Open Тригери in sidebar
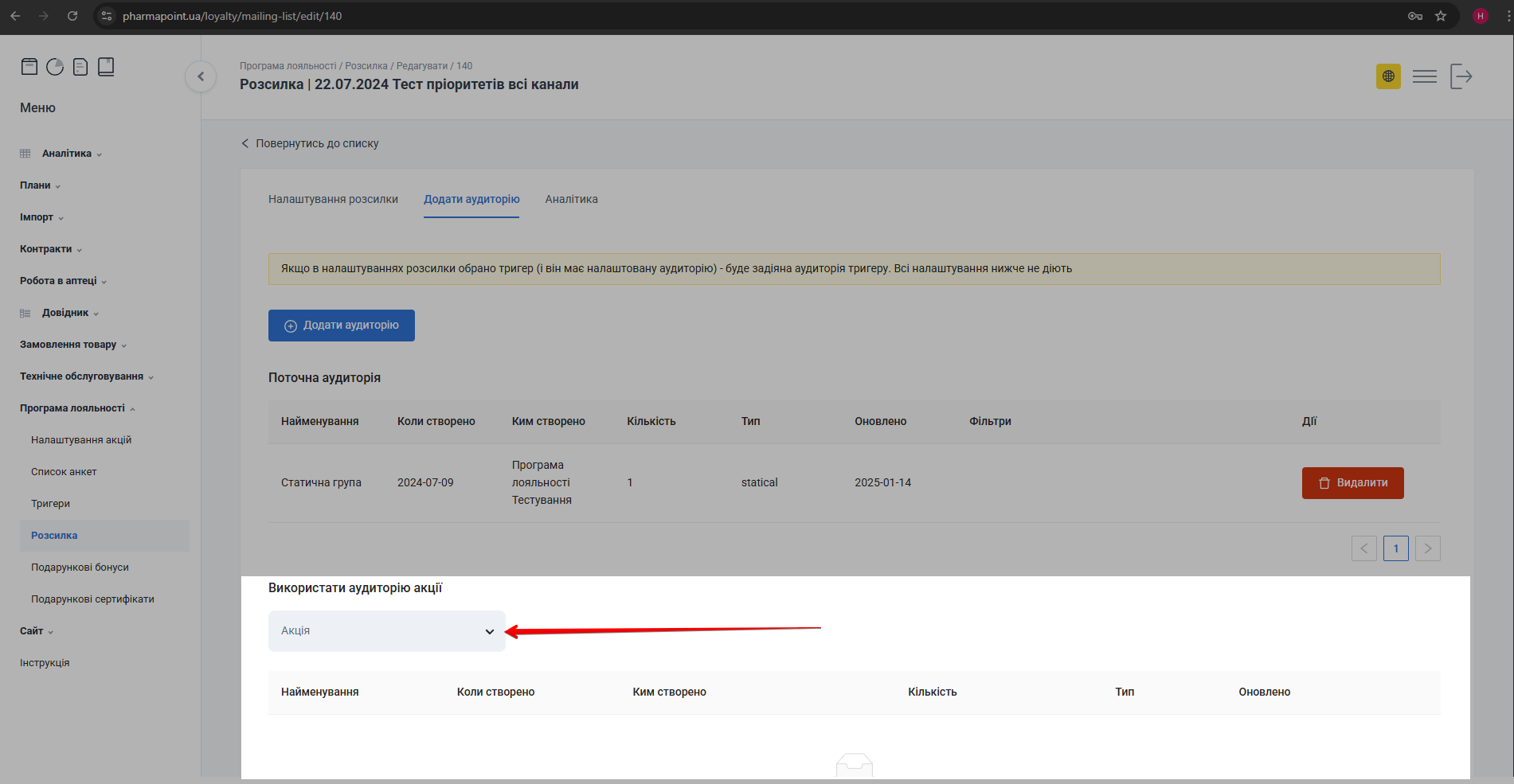 pos(50,504)
